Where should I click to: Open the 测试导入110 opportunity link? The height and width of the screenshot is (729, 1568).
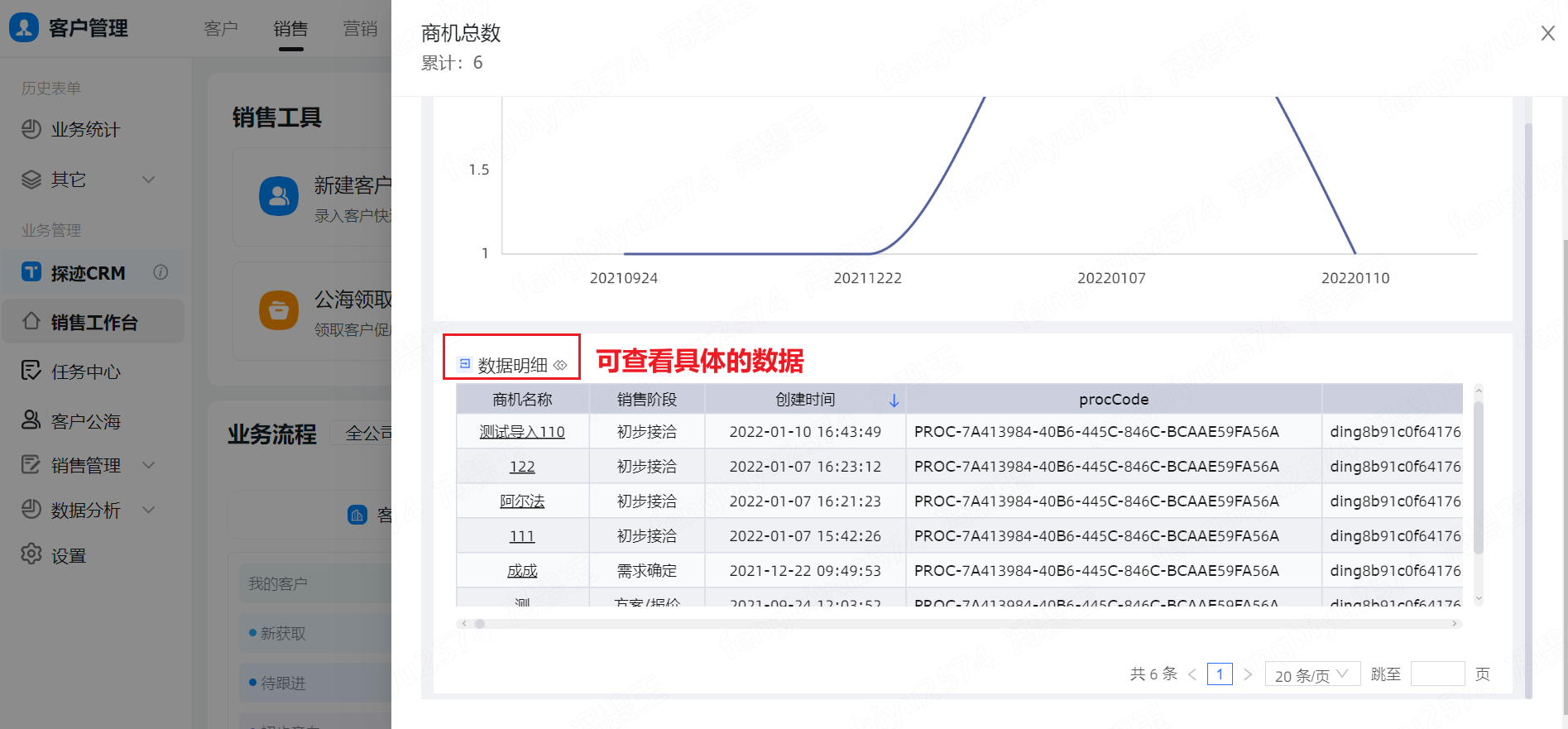coord(522,432)
